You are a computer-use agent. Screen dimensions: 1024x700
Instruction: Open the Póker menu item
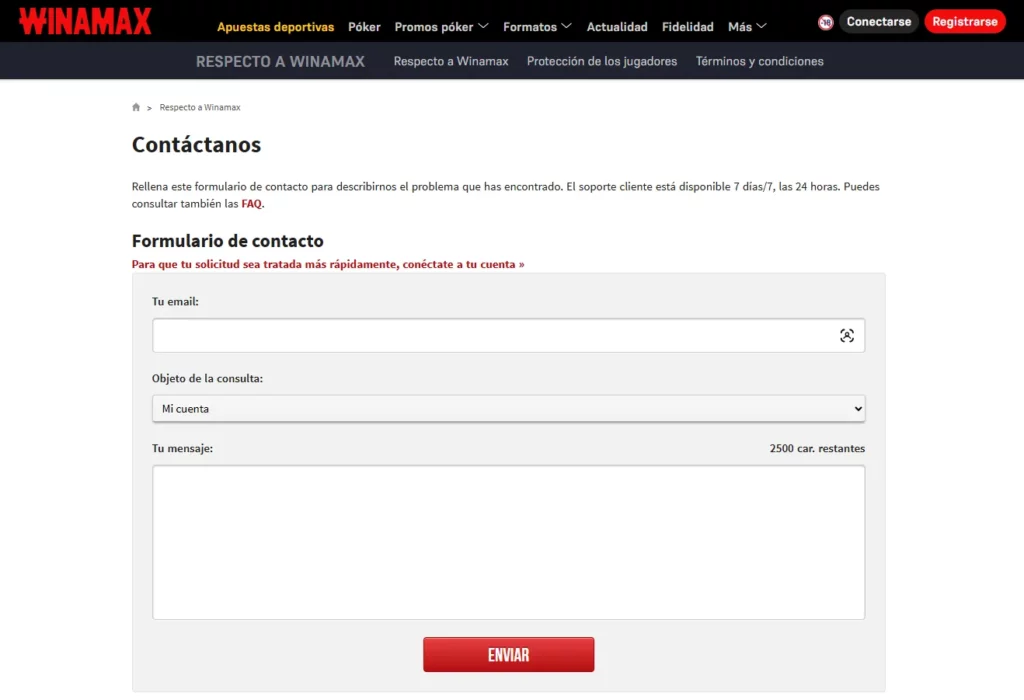(364, 27)
